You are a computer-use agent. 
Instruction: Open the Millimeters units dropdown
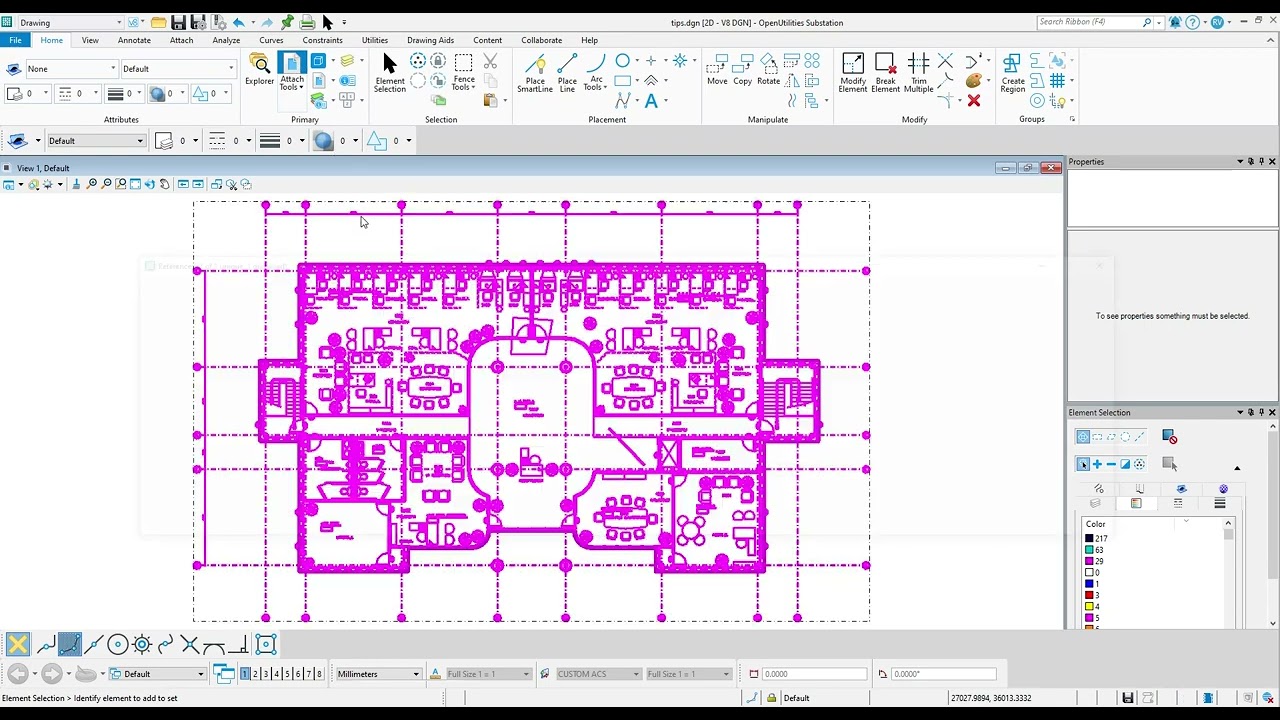[378, 674]
